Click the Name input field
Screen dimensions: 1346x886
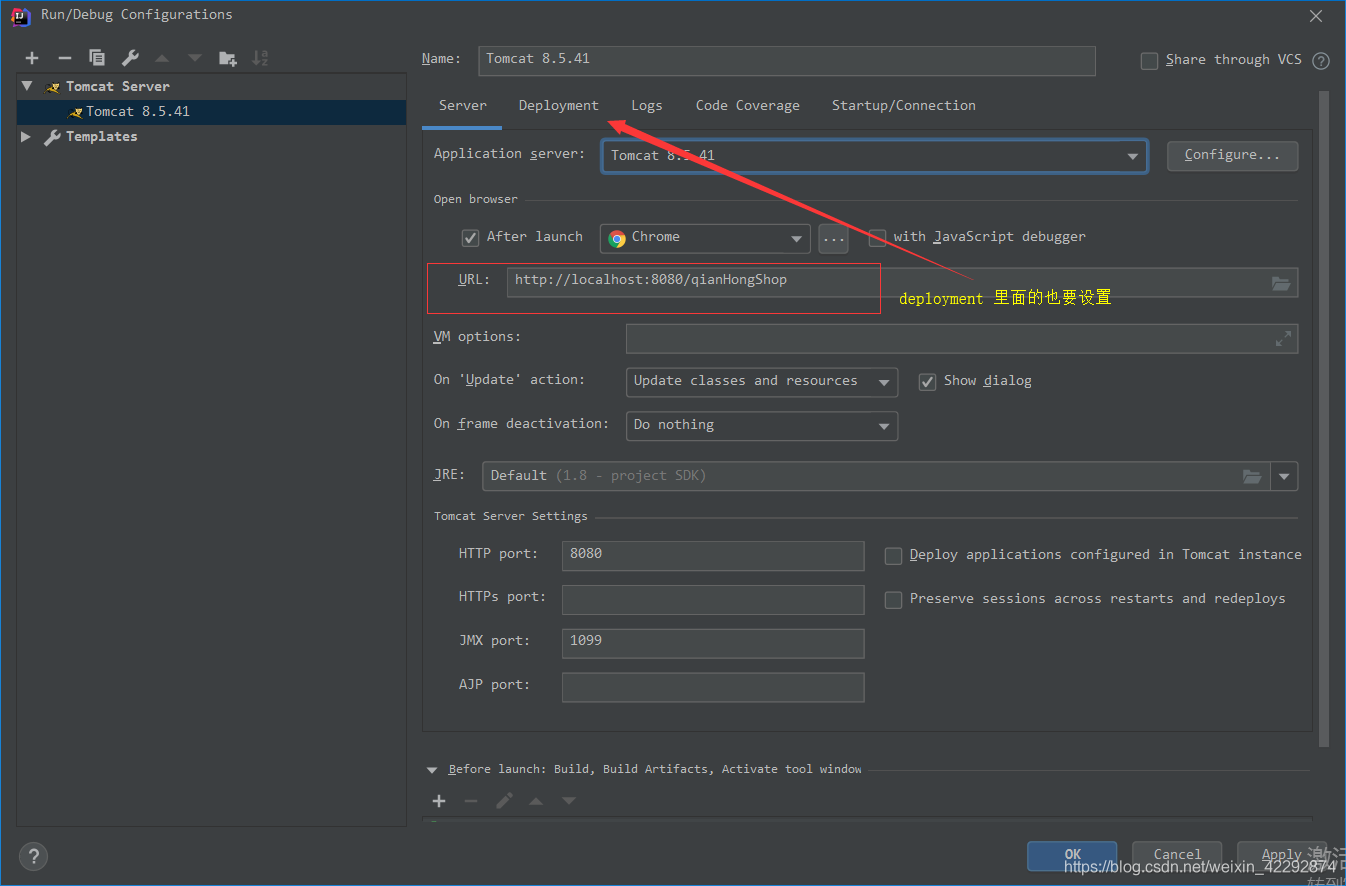pyautogui.click(x=787, y=60)
